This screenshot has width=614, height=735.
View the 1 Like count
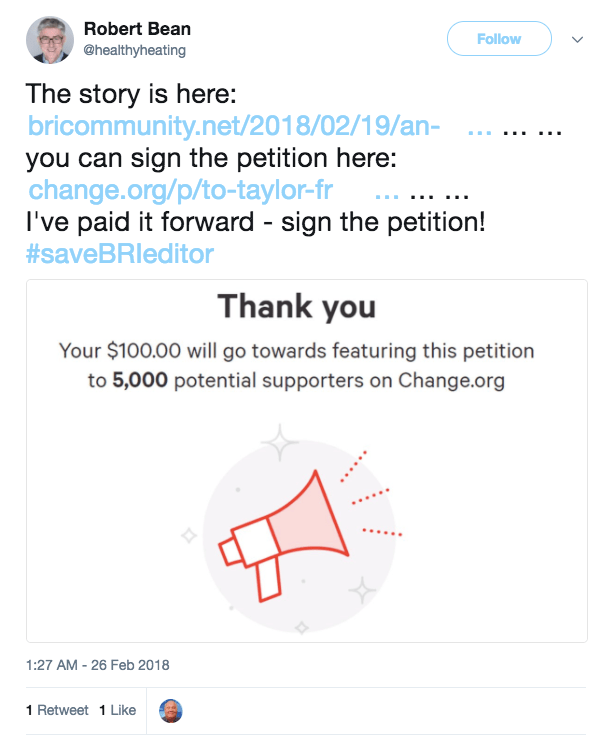coord(117,710)
